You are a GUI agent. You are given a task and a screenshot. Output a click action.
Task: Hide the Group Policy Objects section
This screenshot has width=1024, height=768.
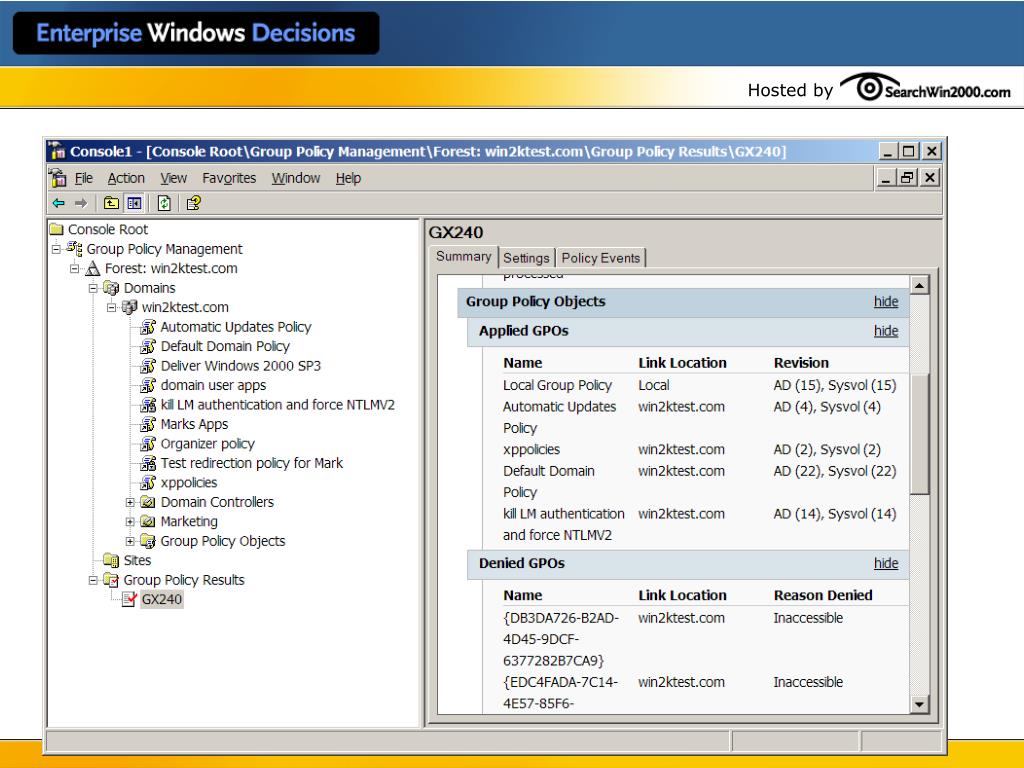(886, 301)
